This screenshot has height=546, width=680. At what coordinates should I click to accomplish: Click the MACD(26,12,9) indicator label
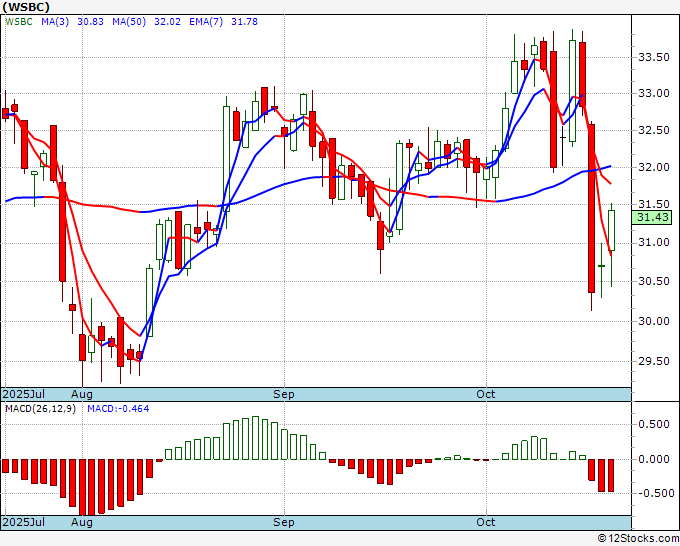40,409
